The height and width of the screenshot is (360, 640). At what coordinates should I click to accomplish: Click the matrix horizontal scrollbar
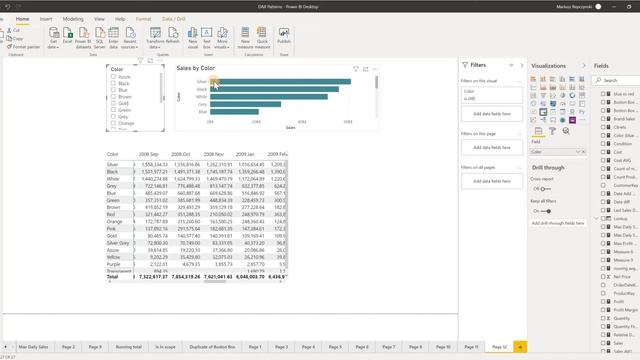(x=215, y=281)
